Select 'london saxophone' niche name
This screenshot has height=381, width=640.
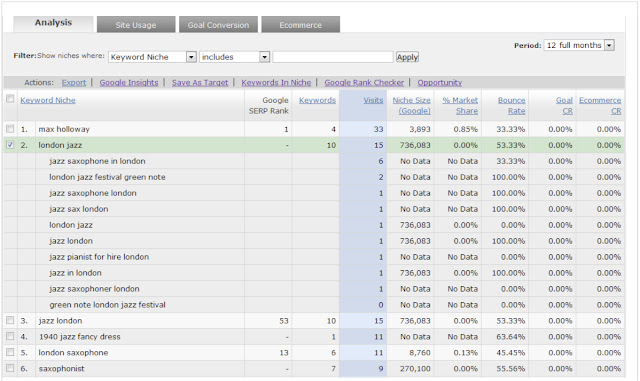(x=73, y=353)
